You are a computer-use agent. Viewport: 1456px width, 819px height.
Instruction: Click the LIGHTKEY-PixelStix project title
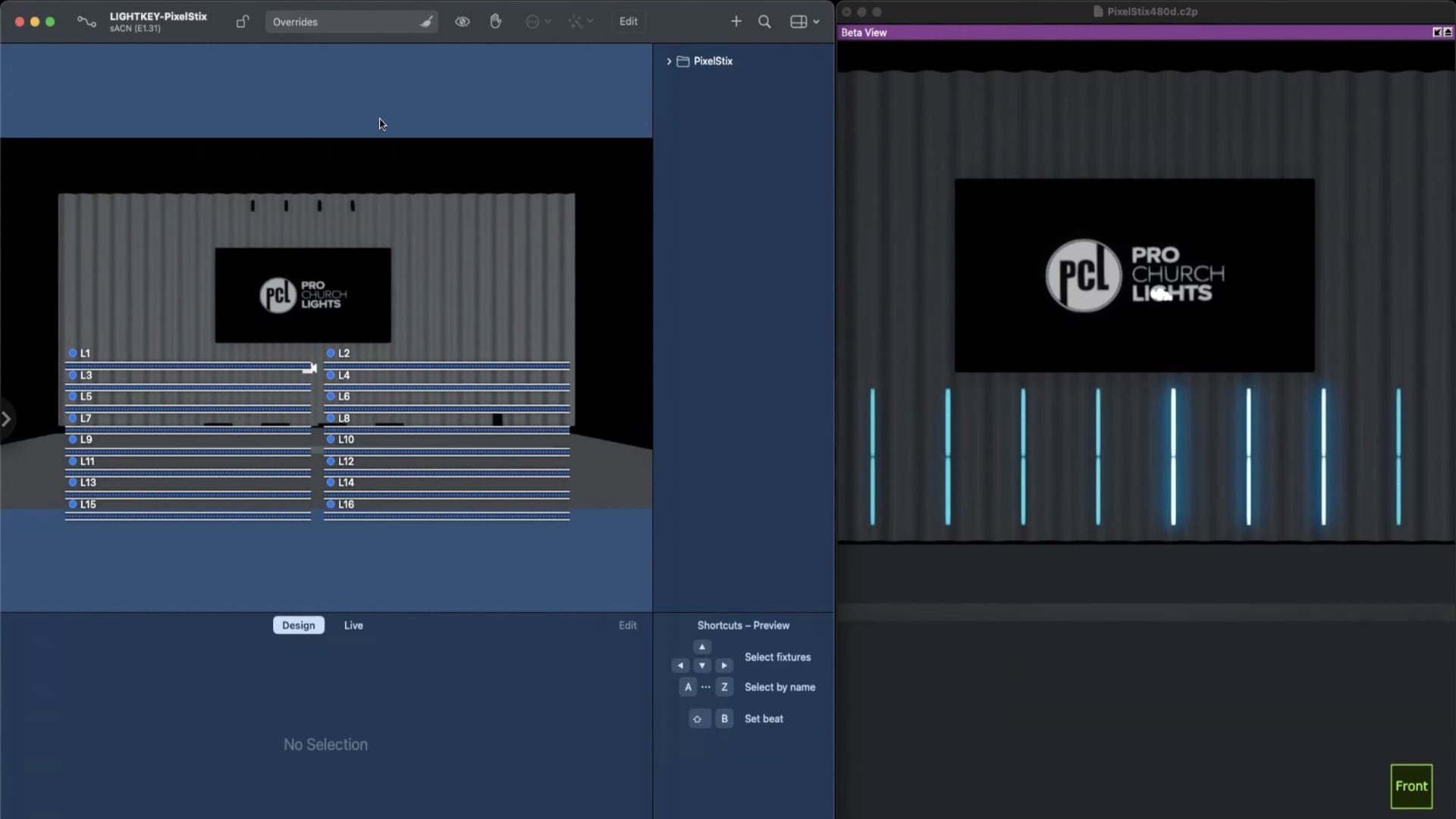point(158,16)
